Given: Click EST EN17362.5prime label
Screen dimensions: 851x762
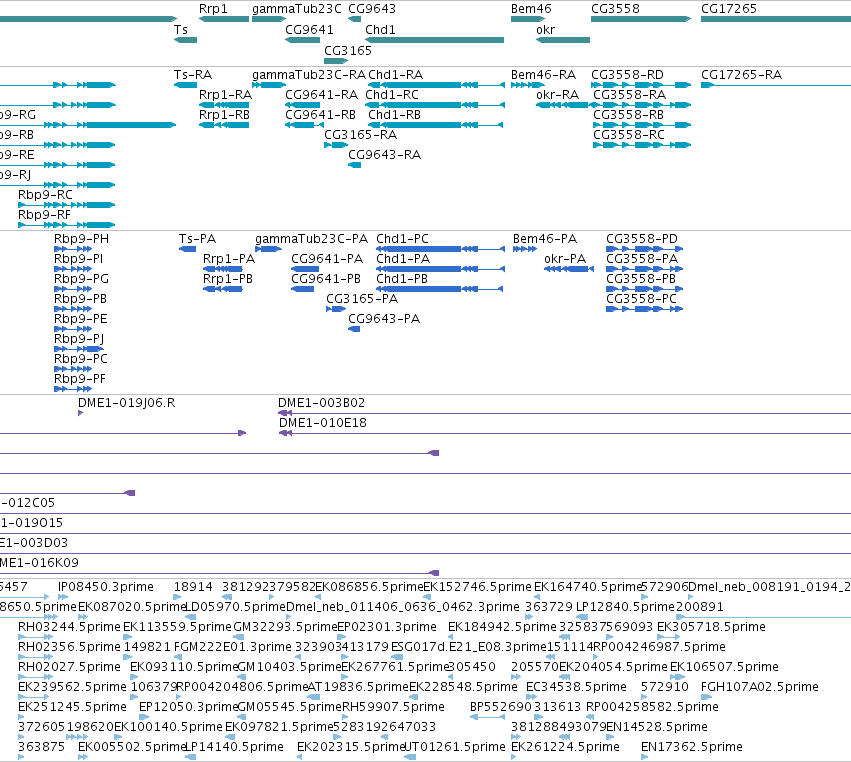Looking at the screenshot, I should pyautogui.click(x=691, y=747).
